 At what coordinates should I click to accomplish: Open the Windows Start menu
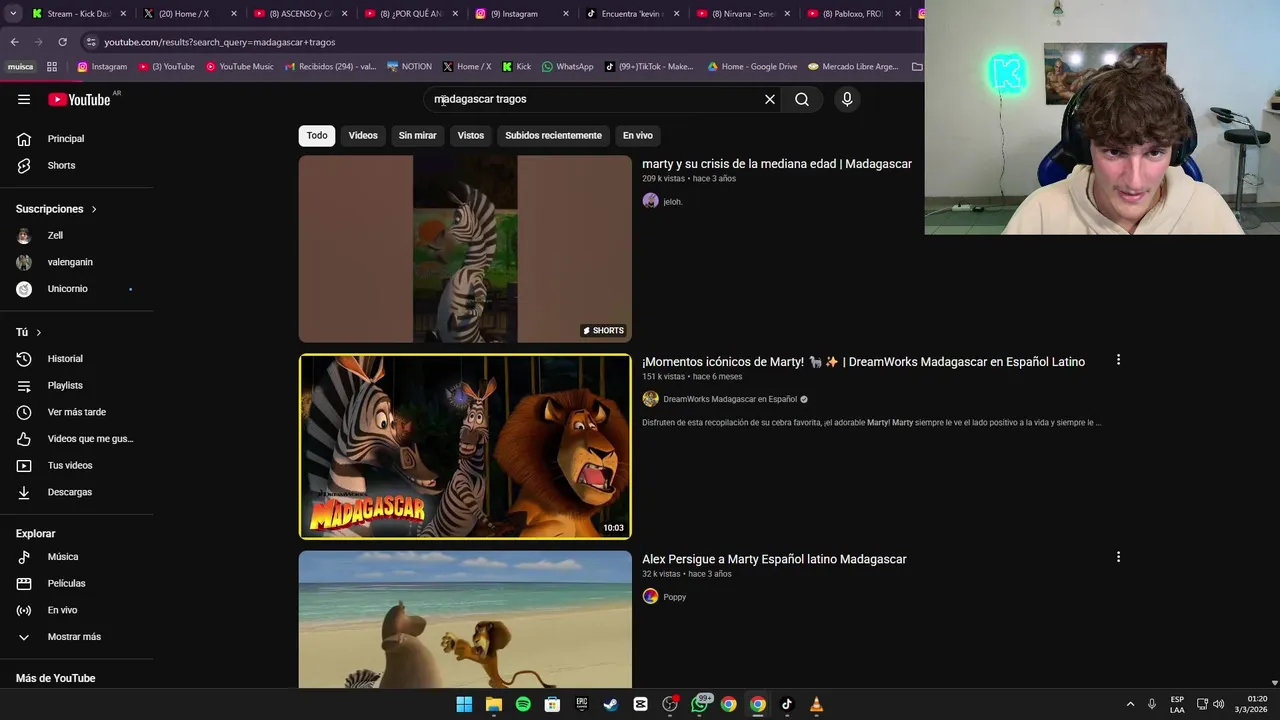(464, 704)
